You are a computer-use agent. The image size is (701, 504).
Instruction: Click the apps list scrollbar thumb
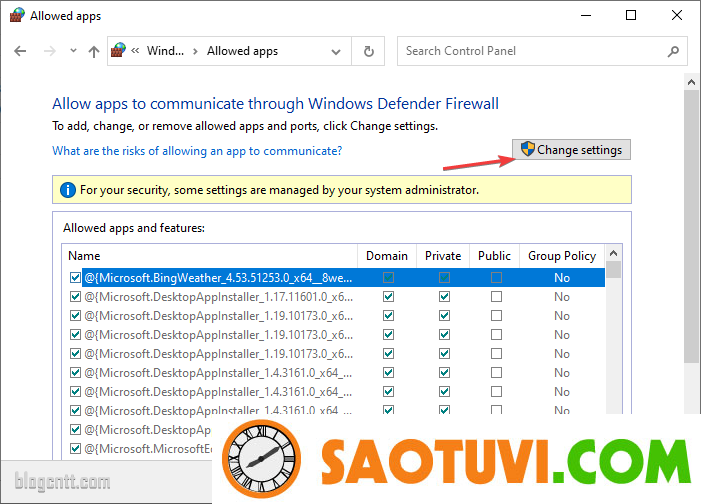tap(613, 270)
